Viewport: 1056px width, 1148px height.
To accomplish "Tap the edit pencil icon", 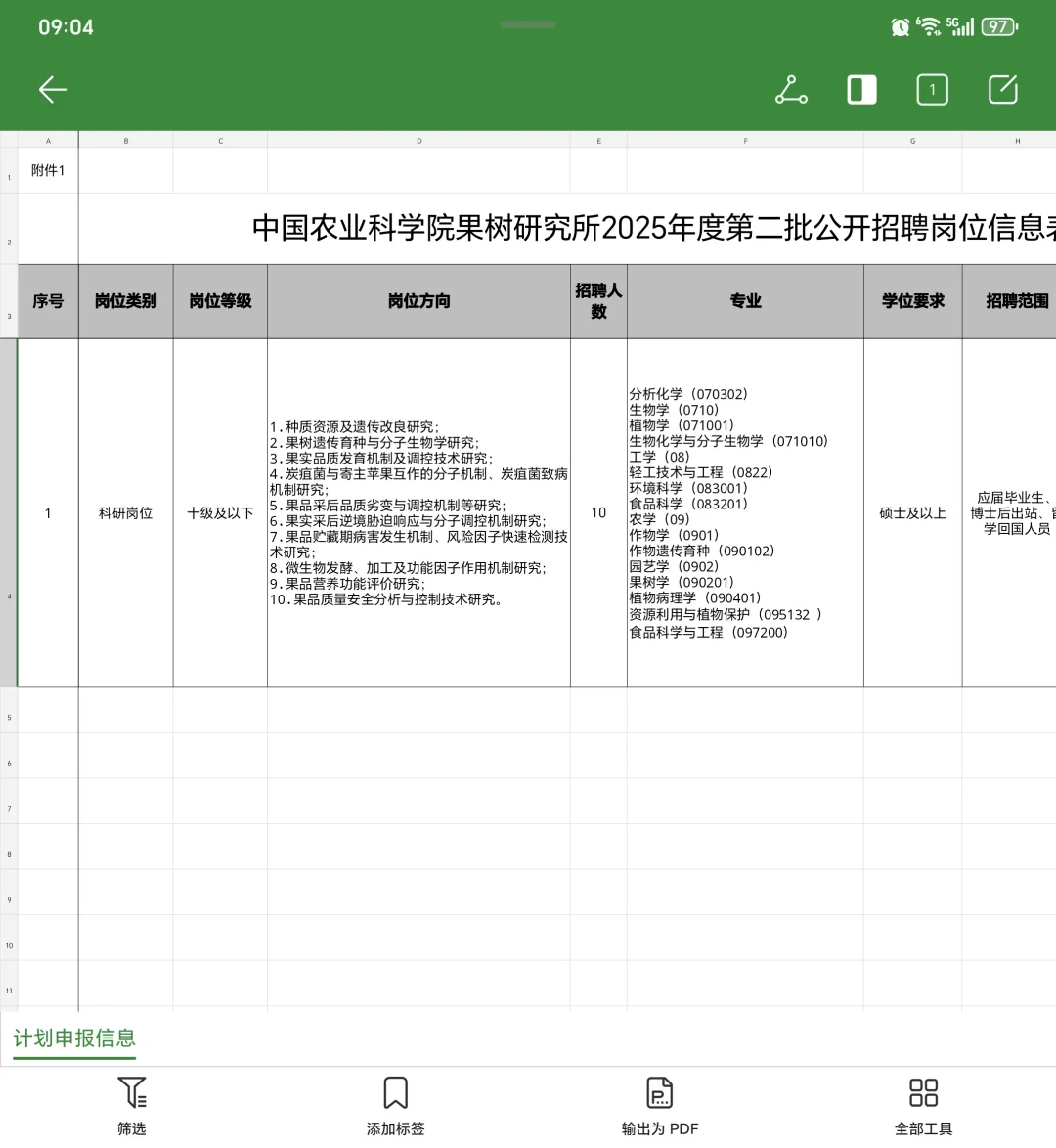I will click(x=1002, y=90).
